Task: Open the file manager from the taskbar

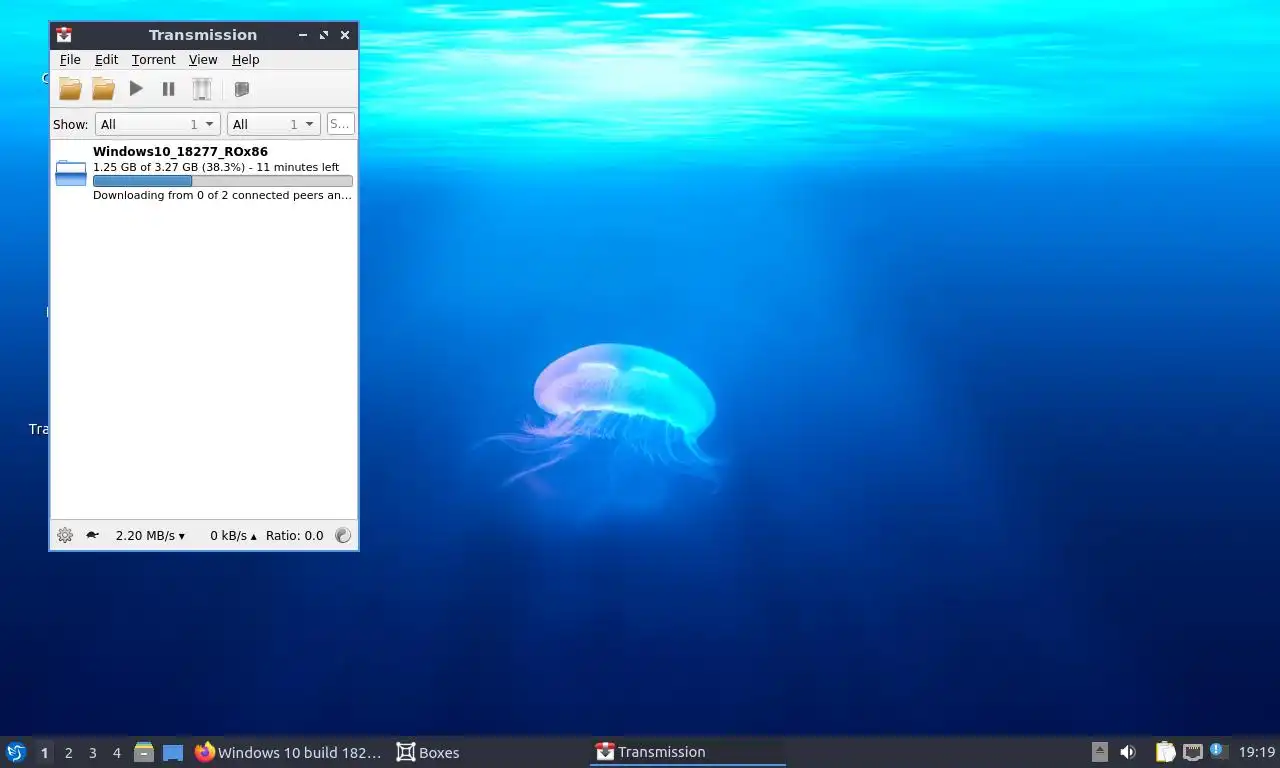Action: [144, 752]
